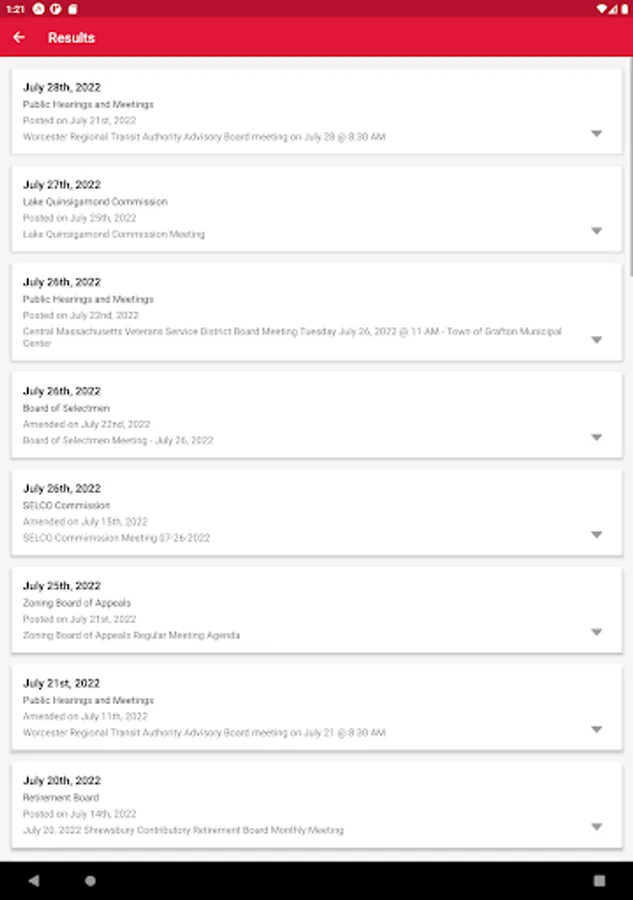Viewport: 633px width, 900px height.
Task: Tap Android recent apps square
Action: click(x=599, y=881)
